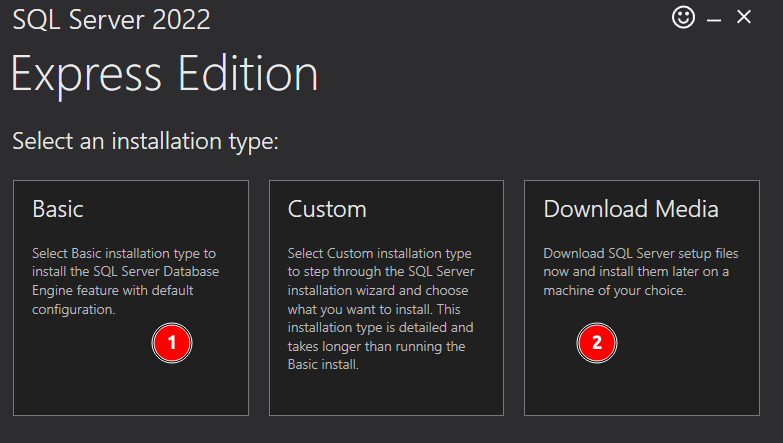Click the "Select an installation type:" label
The height and width of the screenshot is (443, 783).
[145, 142]
